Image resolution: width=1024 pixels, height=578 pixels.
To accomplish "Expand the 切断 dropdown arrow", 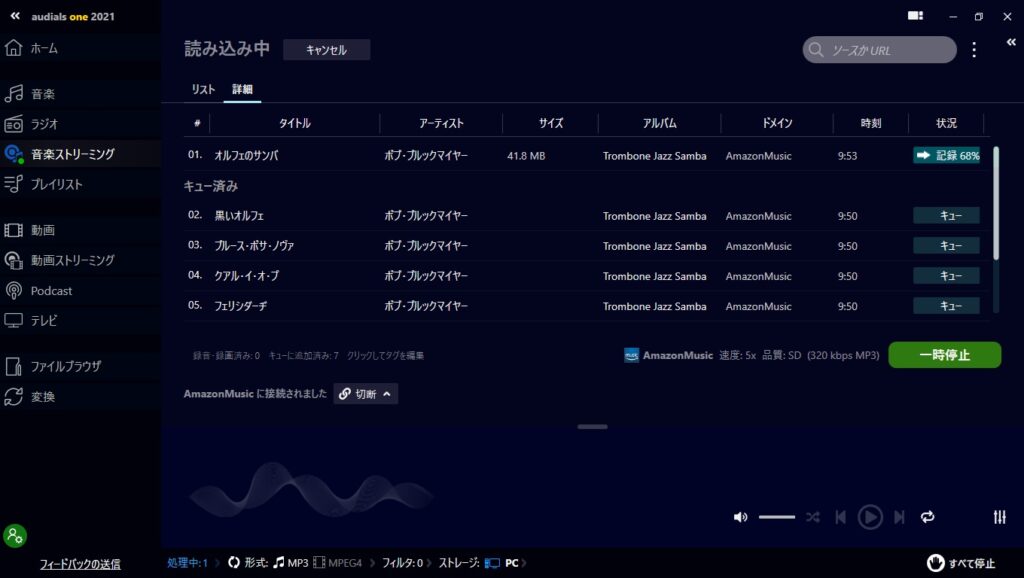I will (x=387, y=394).
